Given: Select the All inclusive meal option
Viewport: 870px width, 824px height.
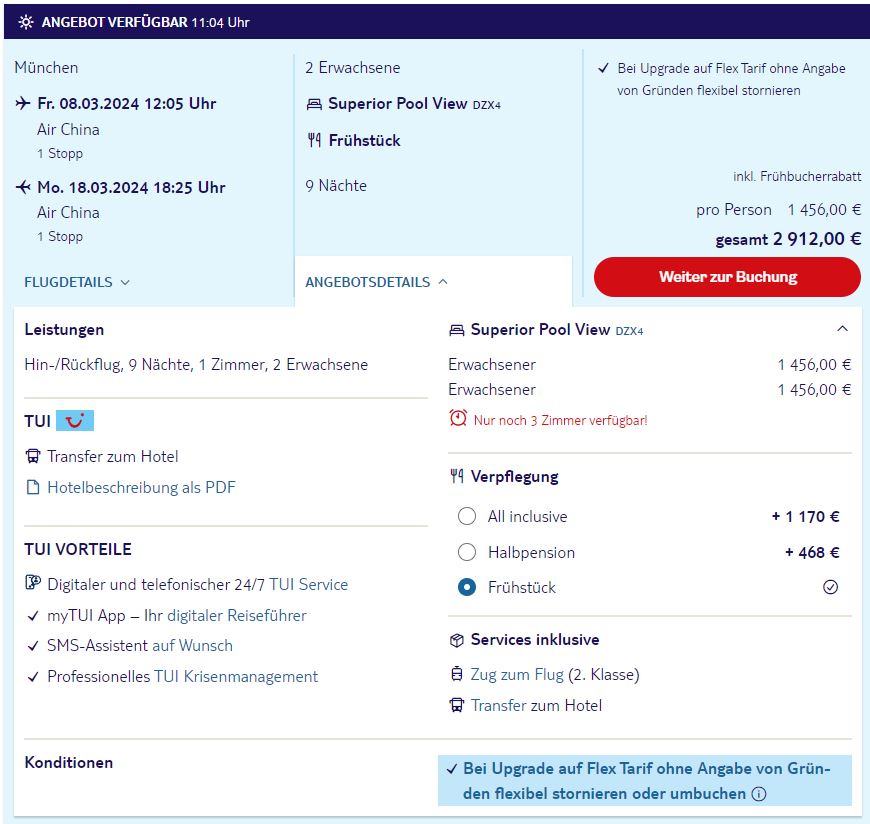Looking at the screenshot, I should (x=467, y=516).
